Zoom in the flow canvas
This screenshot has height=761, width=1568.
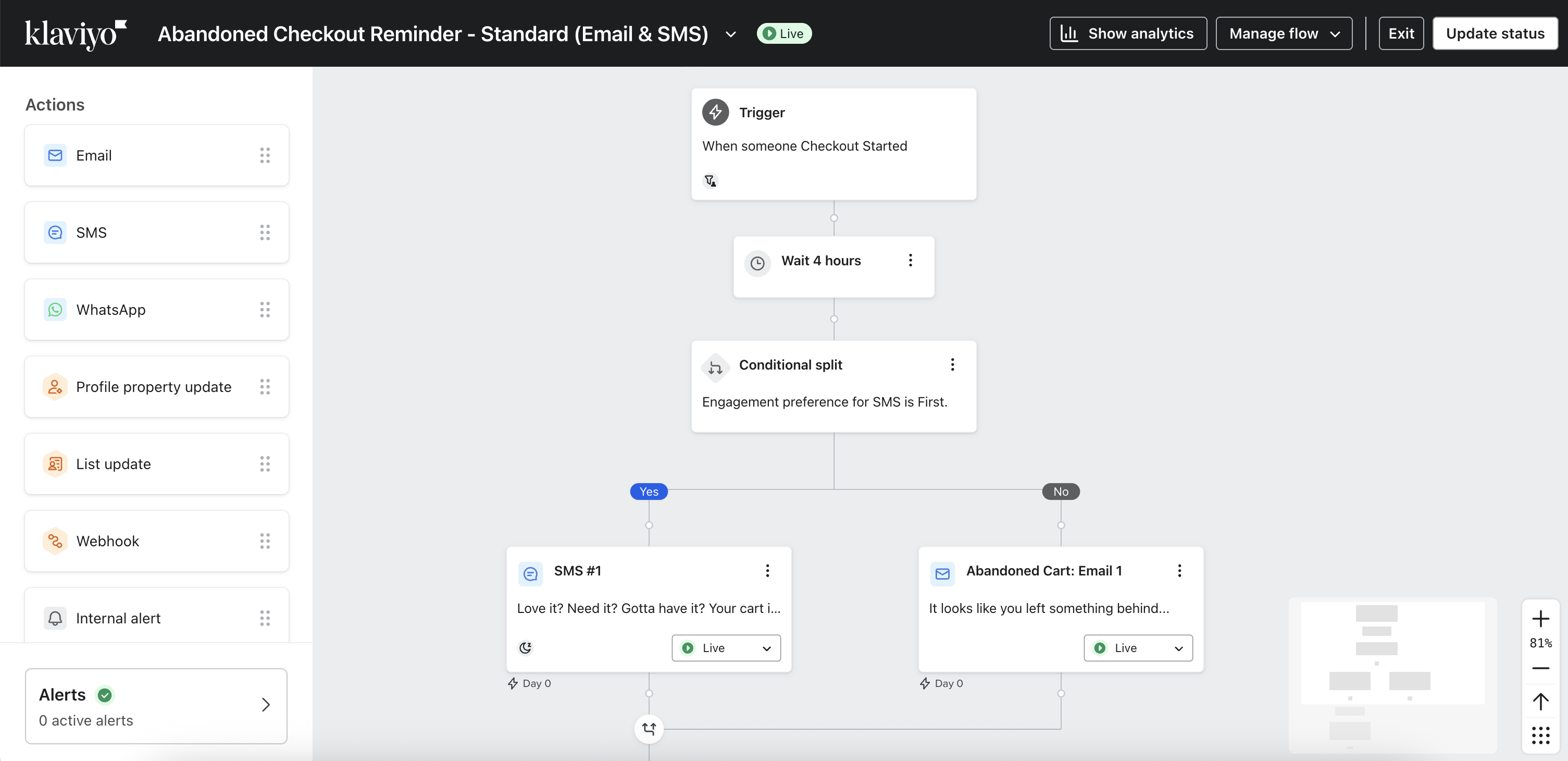1540,619
